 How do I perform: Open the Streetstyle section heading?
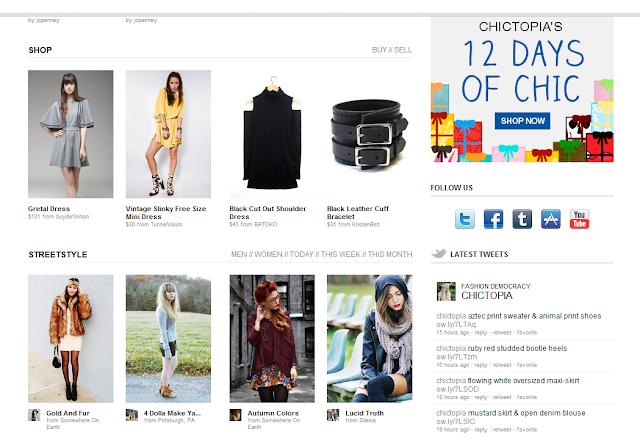pos(58,255)
